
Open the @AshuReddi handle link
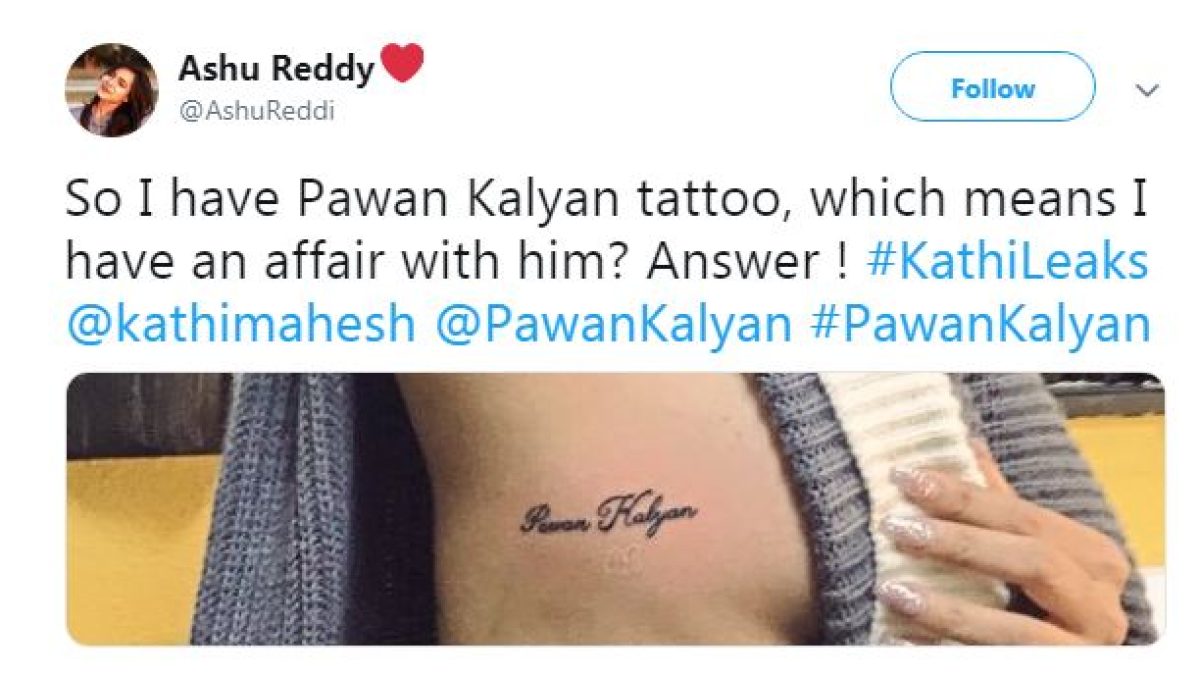point(256,113)
